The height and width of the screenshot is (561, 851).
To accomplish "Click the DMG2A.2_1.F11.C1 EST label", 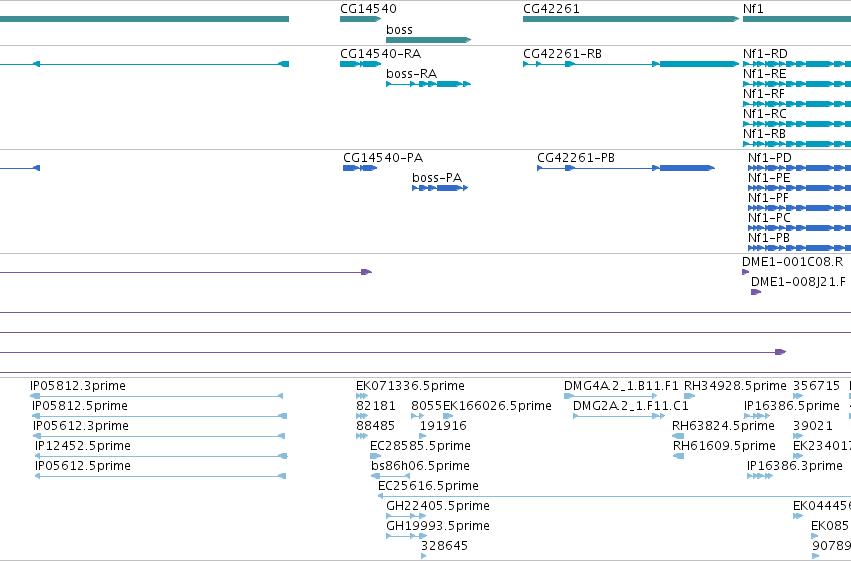I will point(631,406).
